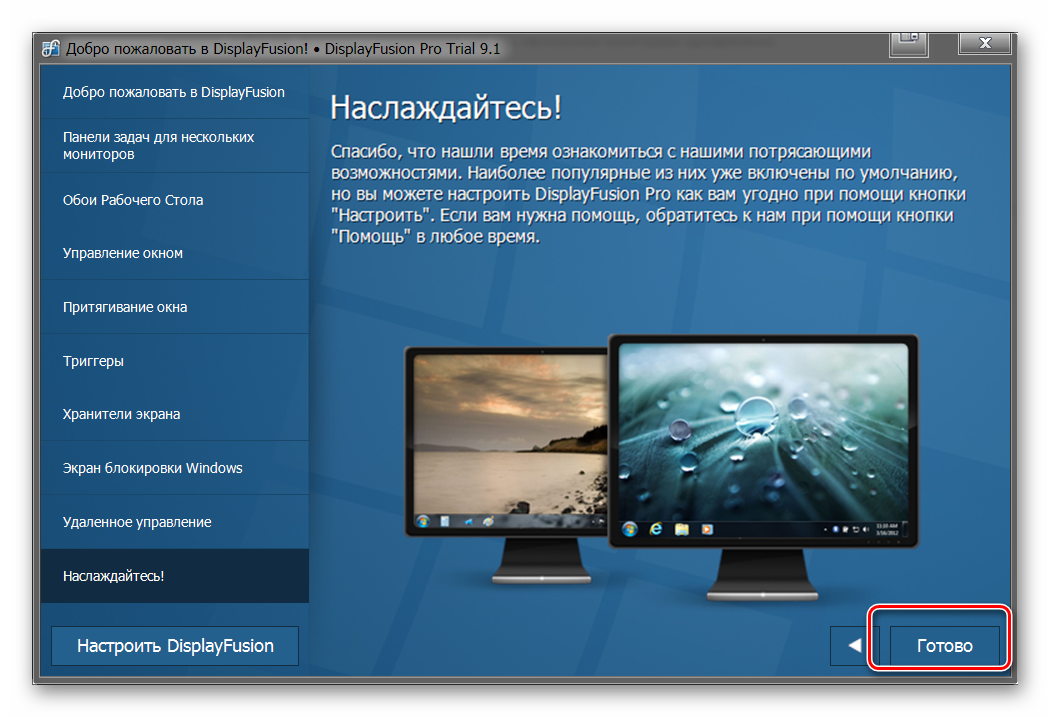This screenshot has width=1050, height=717.
Task: Click the right monitor's water droplets wallpaper
Action: (x=763, y=430)
